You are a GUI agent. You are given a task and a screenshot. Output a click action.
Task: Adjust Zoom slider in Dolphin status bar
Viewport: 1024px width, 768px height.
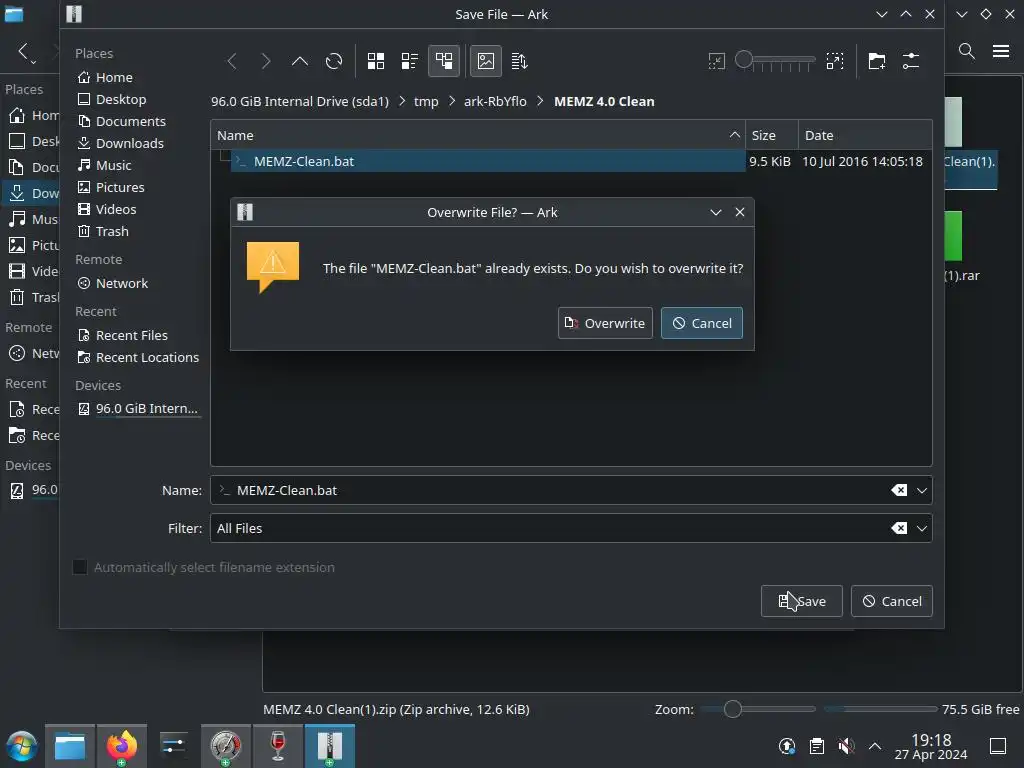coord(758,709)
